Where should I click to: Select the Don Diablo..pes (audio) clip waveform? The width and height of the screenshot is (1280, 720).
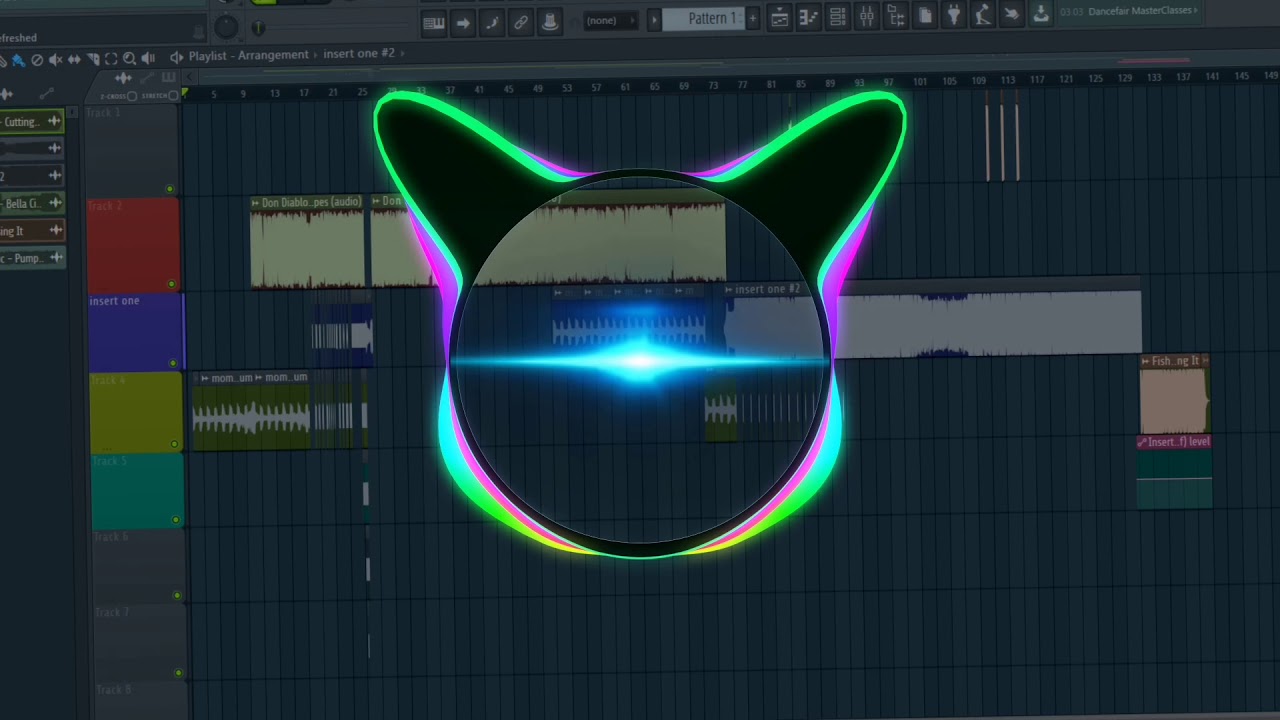[x=307, y=248]
